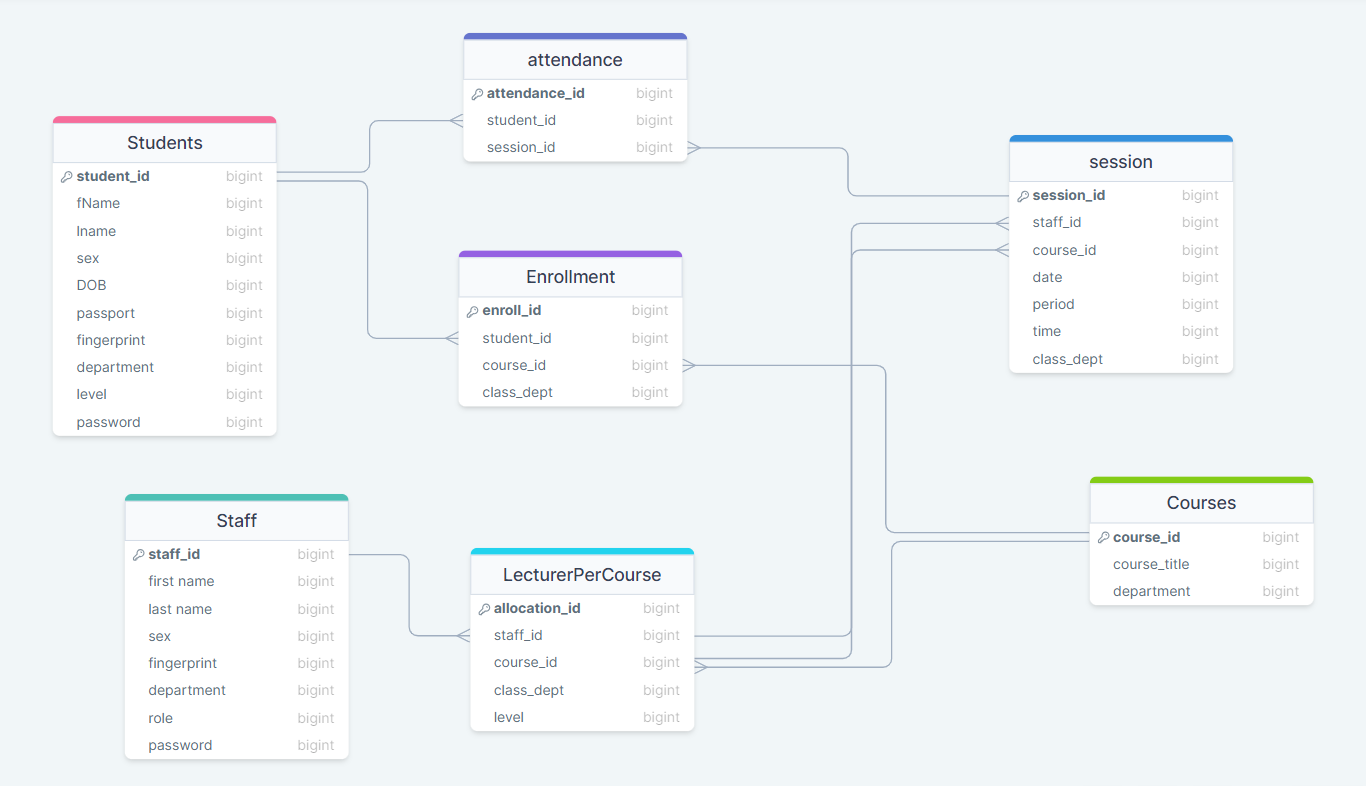This screenshot has width=1366, height=786.
Task: Click the key icon beside course_id in Courses
Action: (1103, 538)
